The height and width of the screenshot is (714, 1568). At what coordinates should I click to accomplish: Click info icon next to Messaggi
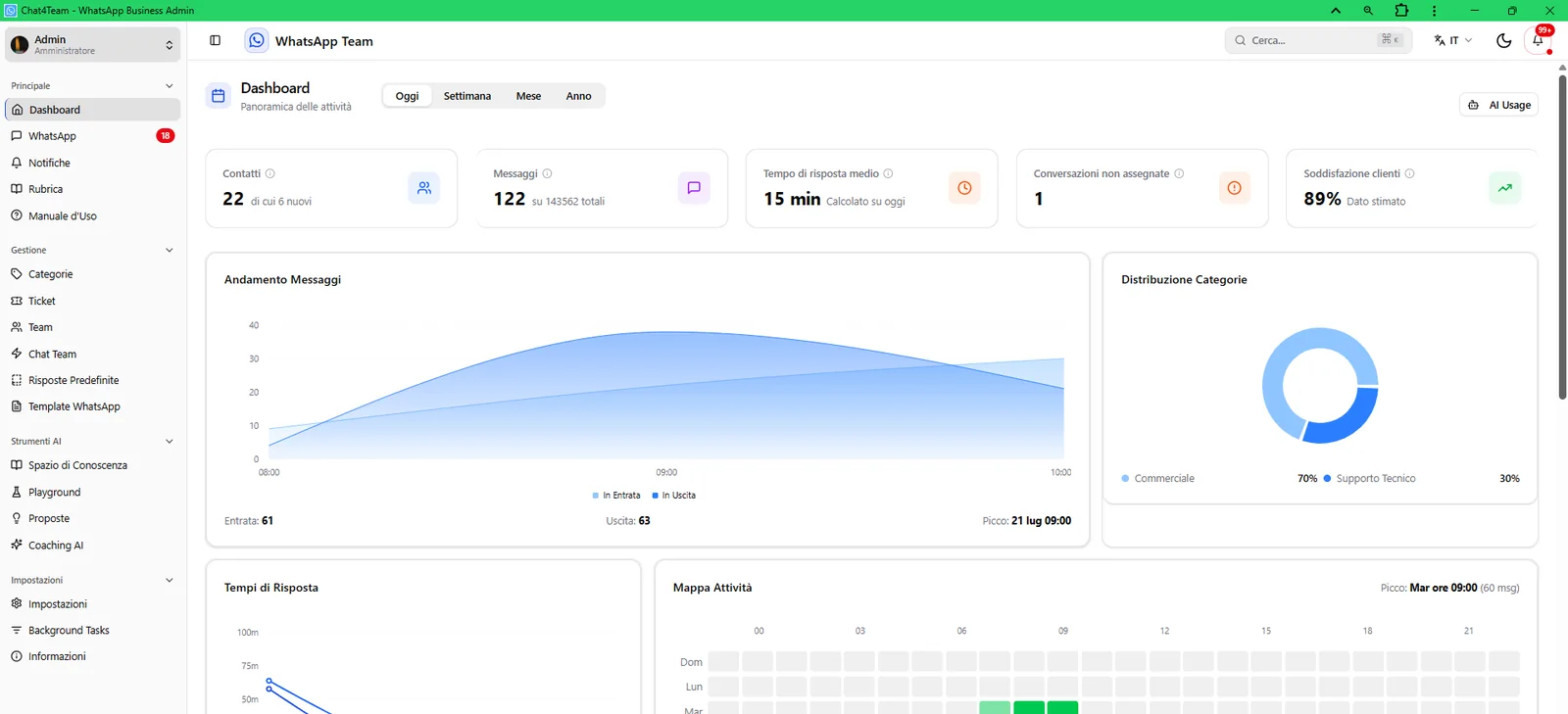coord(548,173)
